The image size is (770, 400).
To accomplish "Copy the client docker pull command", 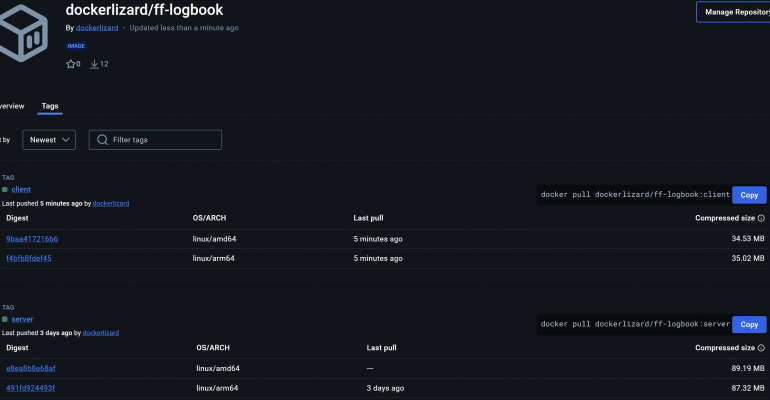I will point(749,195).
